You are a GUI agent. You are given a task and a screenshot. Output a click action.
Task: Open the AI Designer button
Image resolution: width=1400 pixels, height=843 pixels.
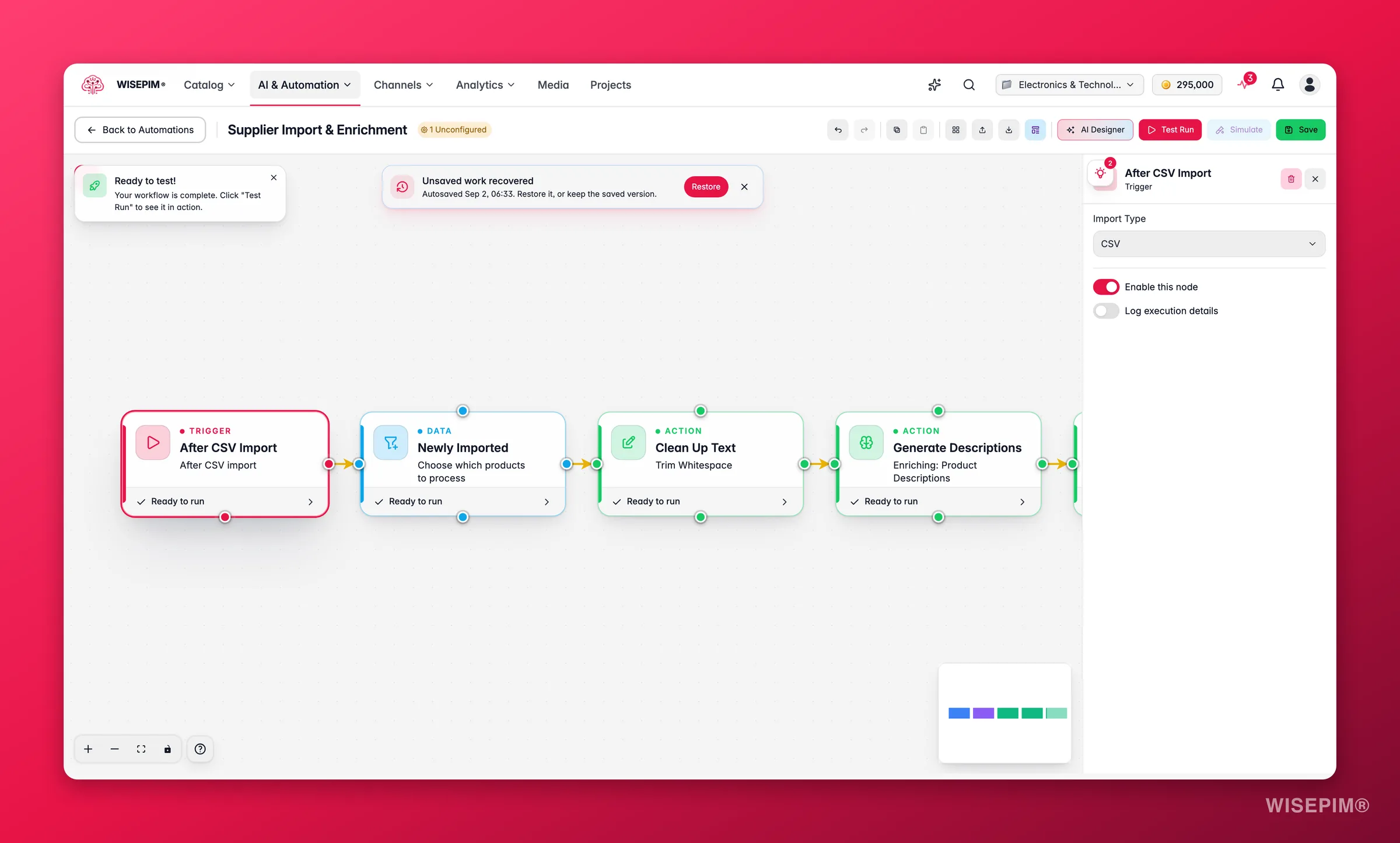1095,130
